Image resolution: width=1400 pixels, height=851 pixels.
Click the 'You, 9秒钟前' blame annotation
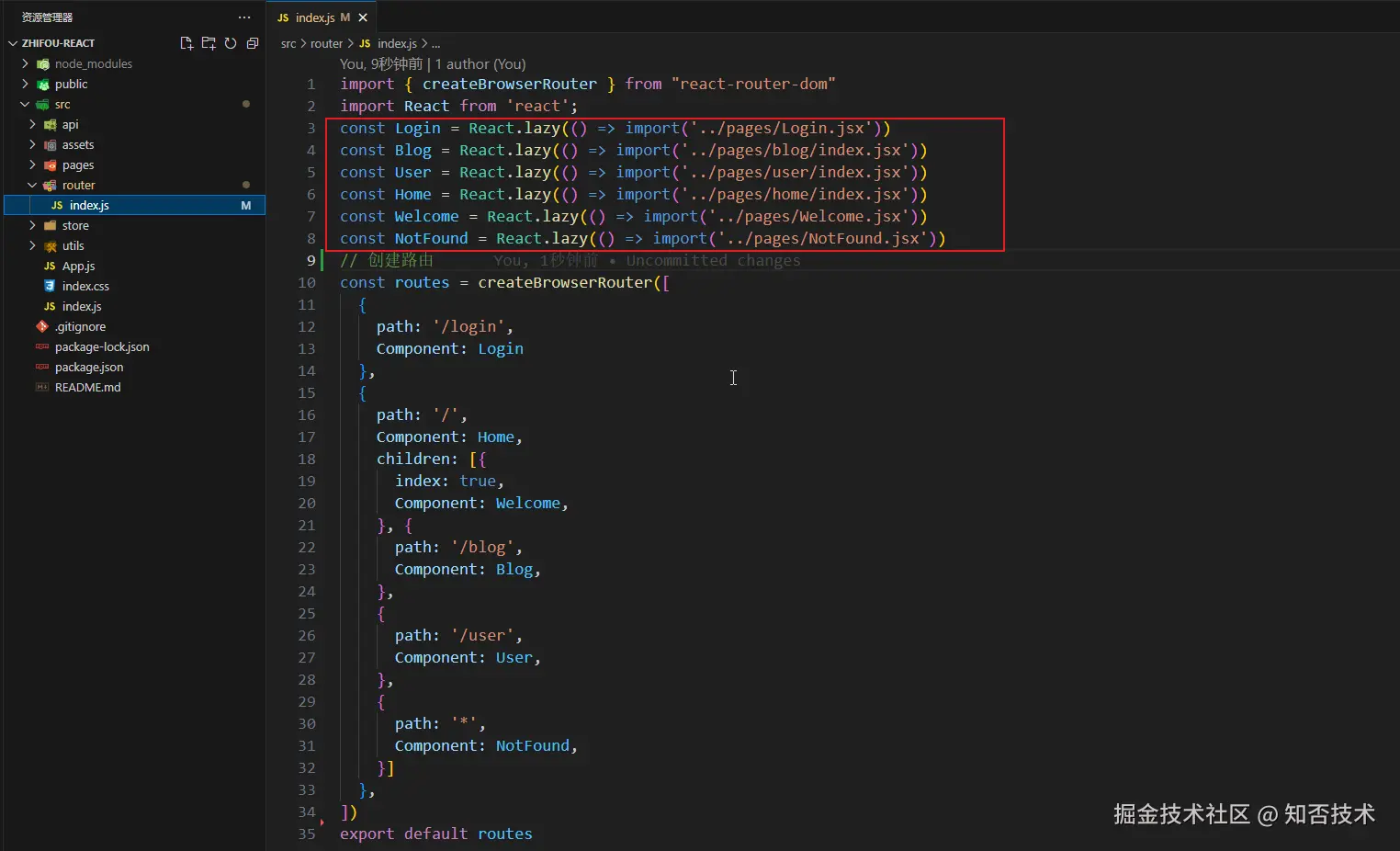click(381, 63)
